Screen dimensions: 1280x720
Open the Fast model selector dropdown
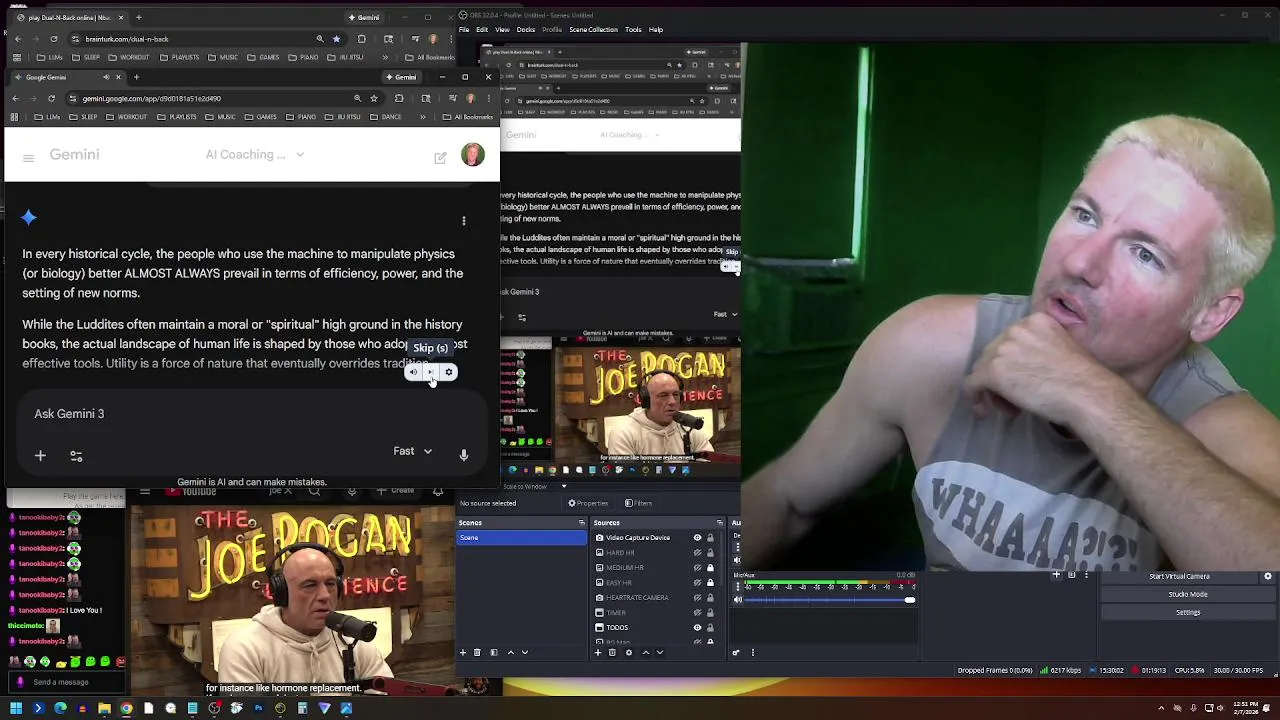point(412,451)
